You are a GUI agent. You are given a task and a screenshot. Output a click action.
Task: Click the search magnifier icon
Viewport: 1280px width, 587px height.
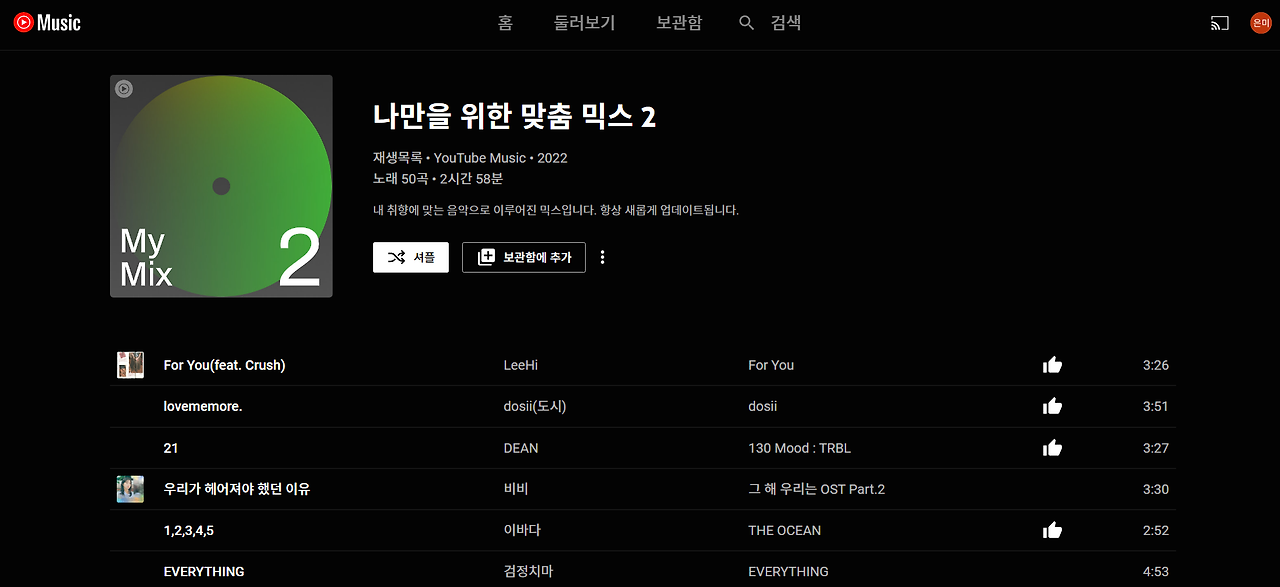click(746, 23)
